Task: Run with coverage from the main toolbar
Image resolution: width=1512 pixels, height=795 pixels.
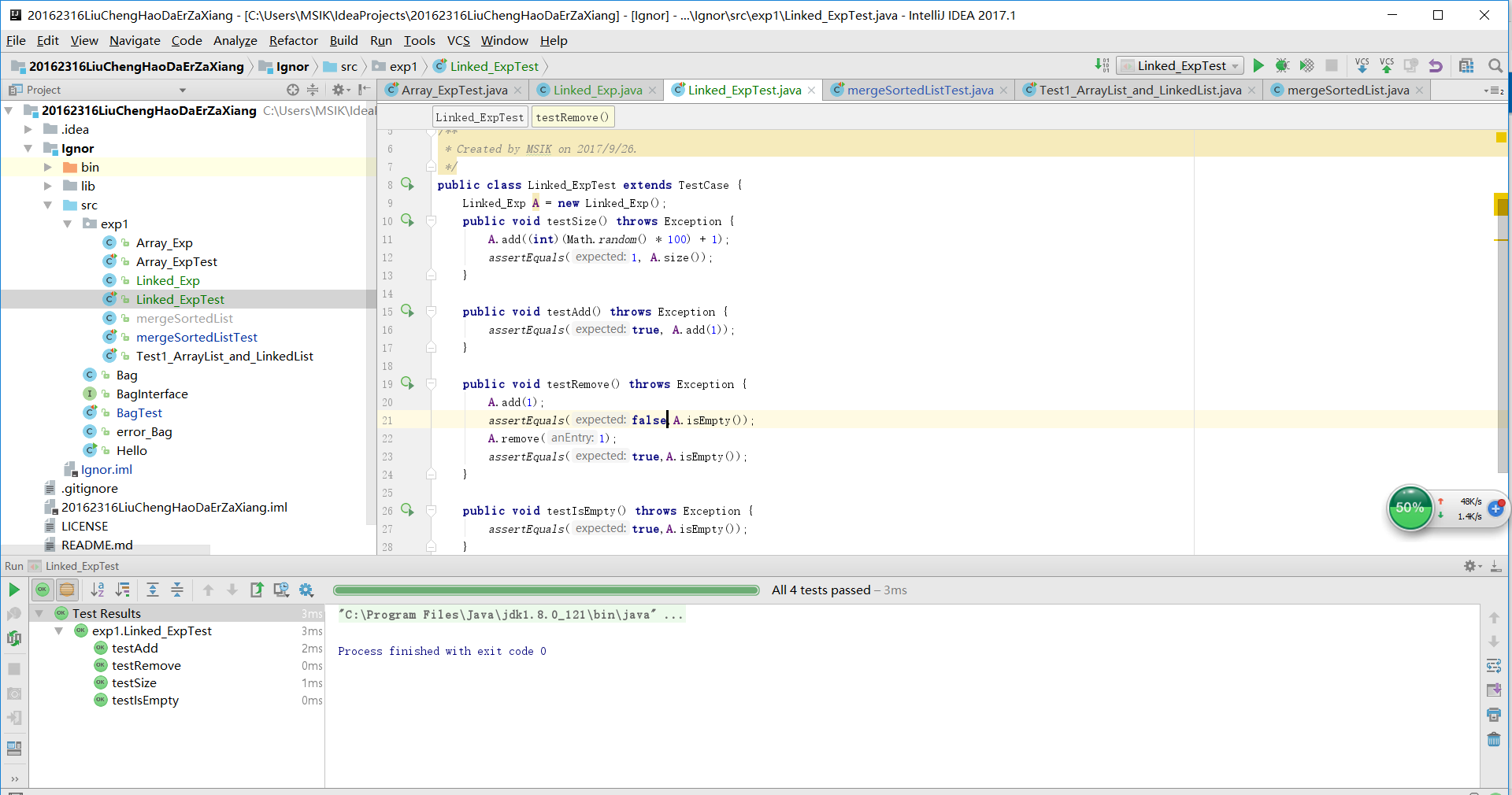Action: click(1307, 66)
